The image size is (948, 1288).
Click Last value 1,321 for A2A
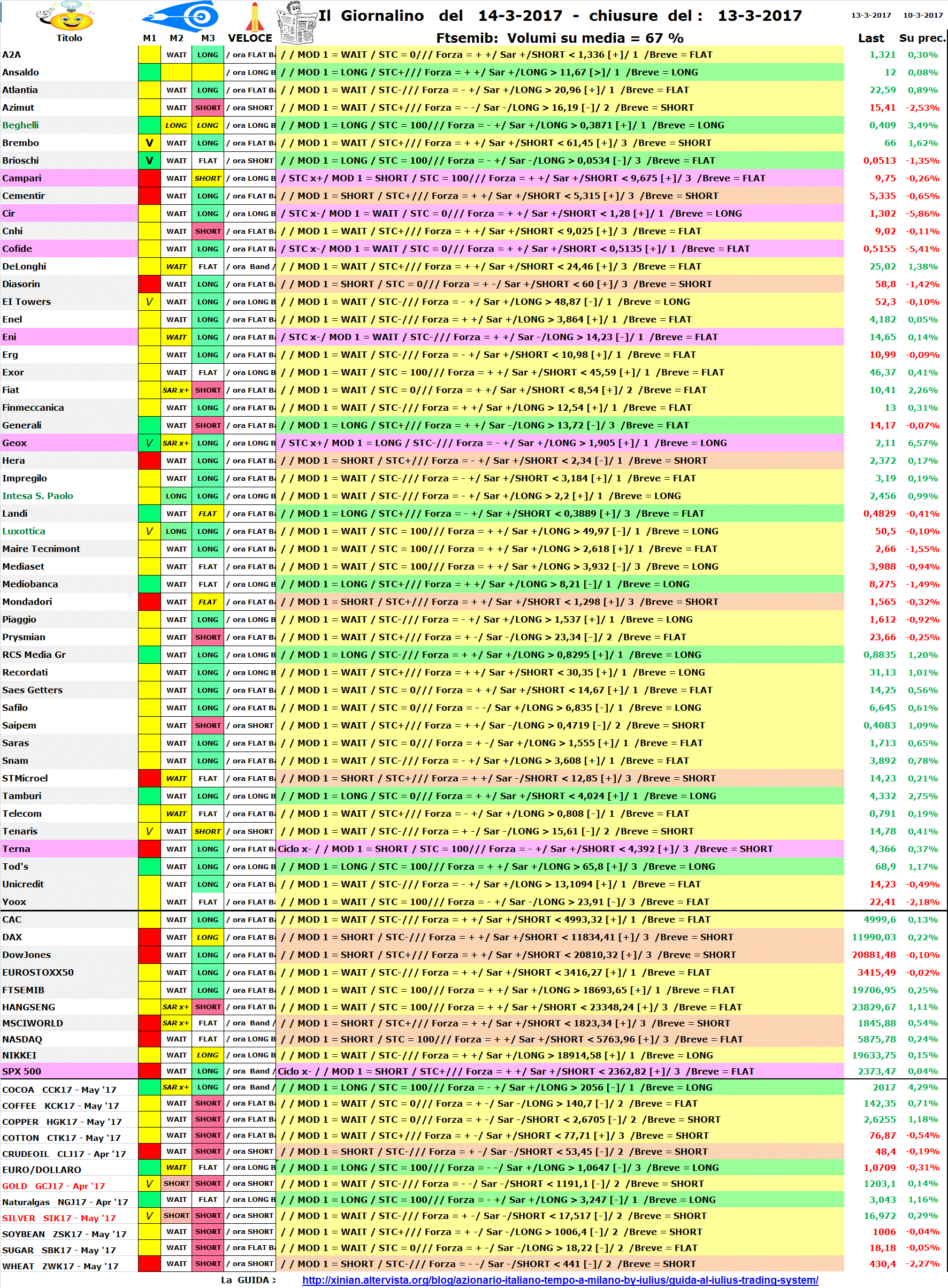[882, 55]
